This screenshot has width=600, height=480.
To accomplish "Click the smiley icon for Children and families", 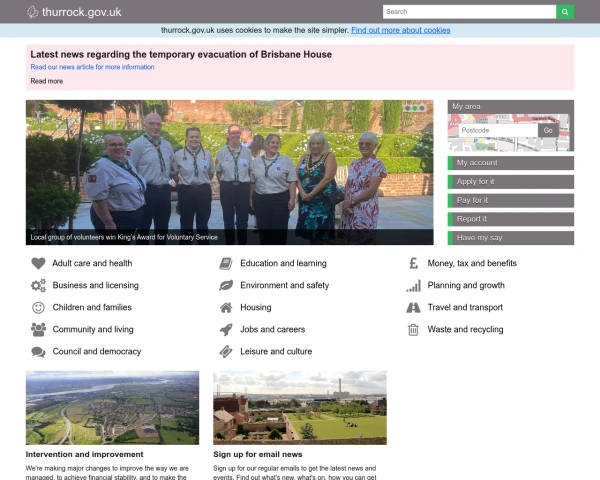I will [x=38, y=308].
